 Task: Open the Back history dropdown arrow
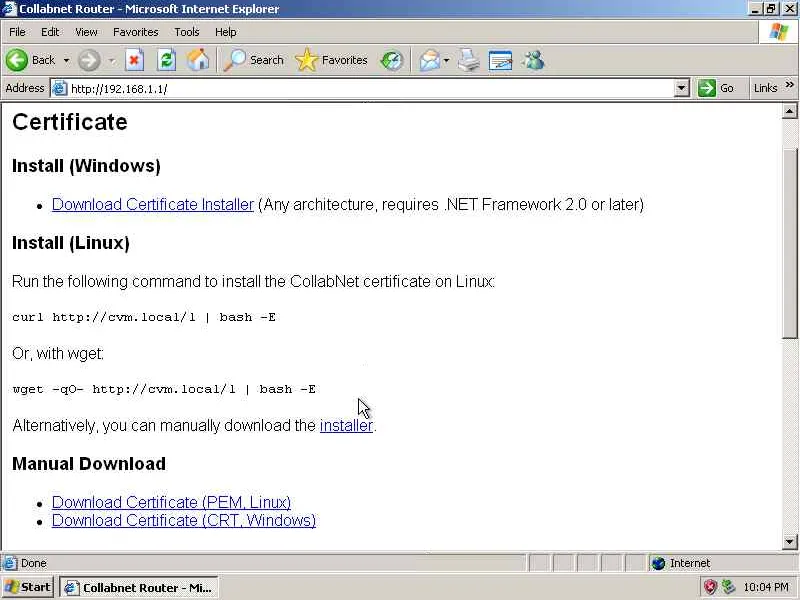[x=66, y=60]
